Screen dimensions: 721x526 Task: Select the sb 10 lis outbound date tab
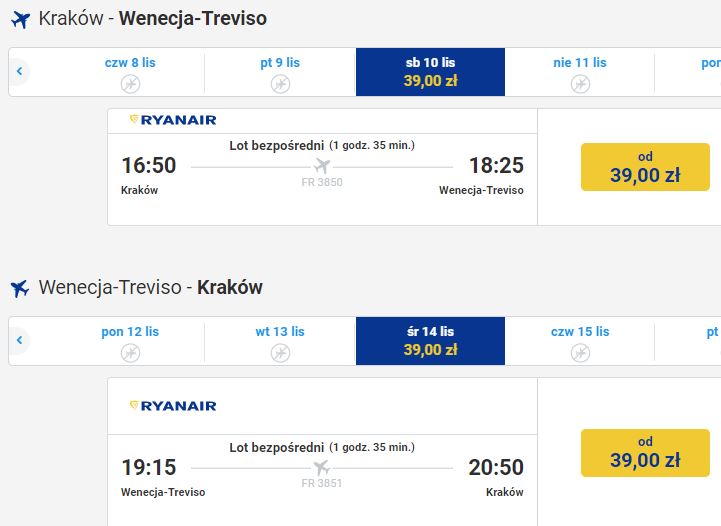tap(430, 72)
